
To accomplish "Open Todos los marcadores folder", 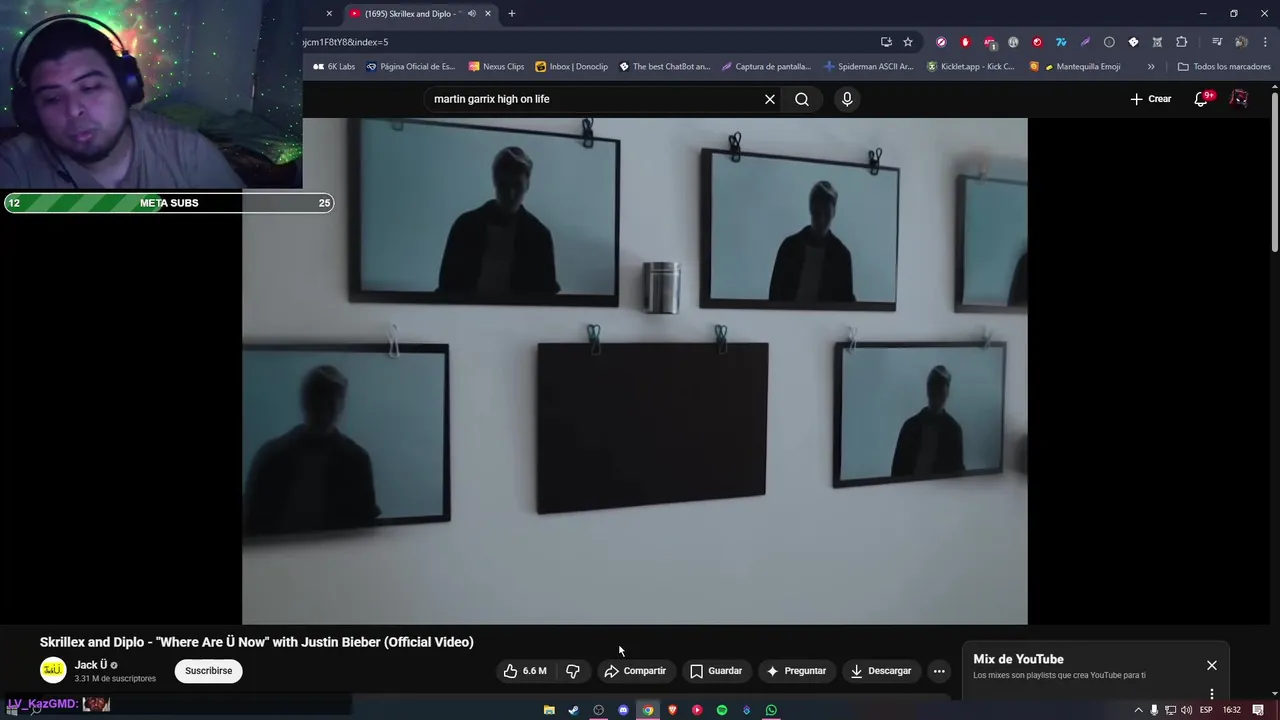I will pyautogui.click(x=1224, y=67).
